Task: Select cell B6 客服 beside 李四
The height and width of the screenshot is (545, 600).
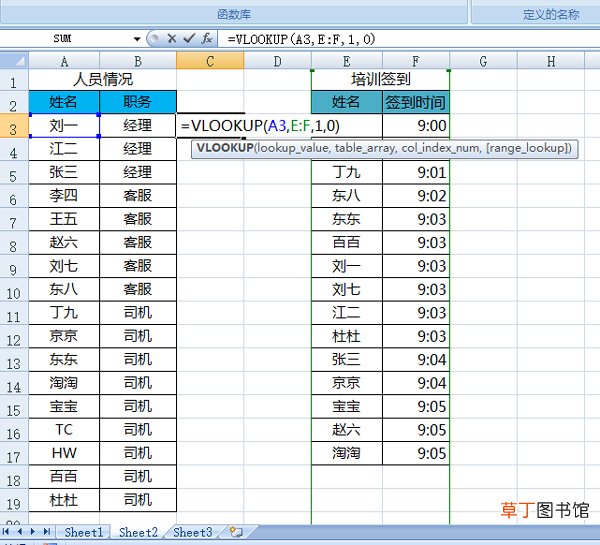Action: pyautogui.click(x=138, y=196)
